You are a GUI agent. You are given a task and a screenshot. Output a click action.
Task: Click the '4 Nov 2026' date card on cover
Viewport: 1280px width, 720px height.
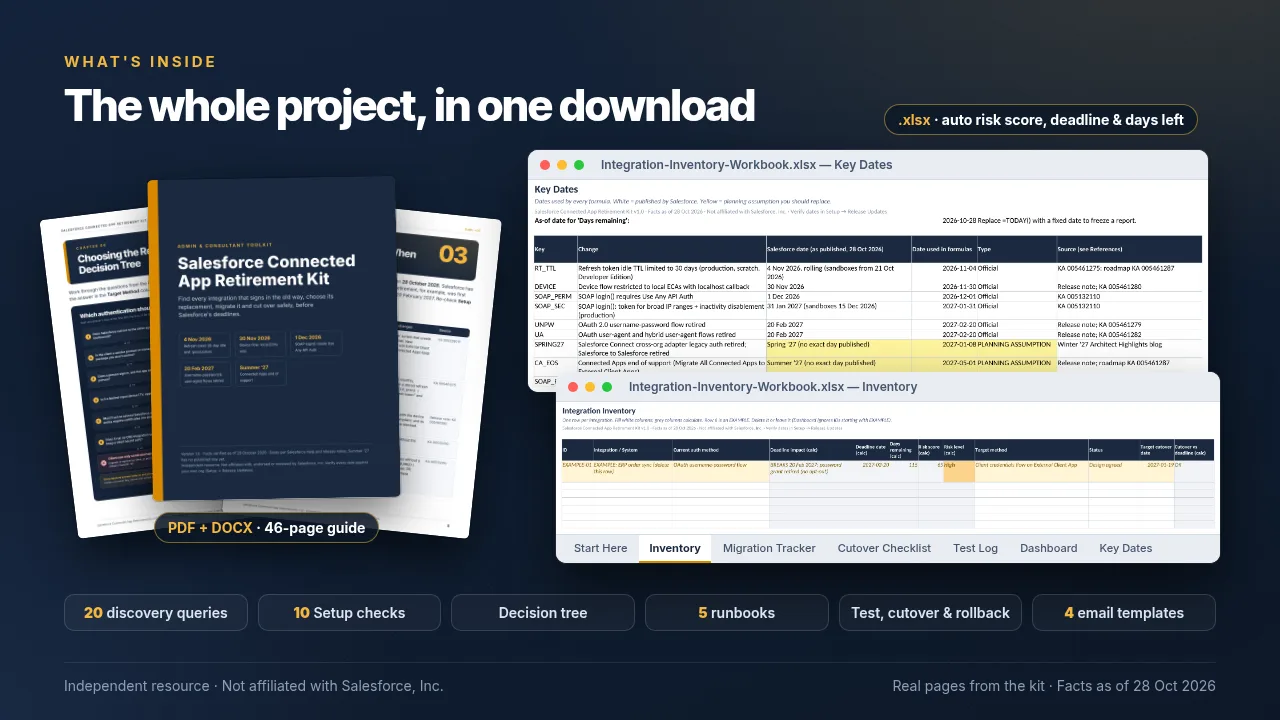pos(204,345)
